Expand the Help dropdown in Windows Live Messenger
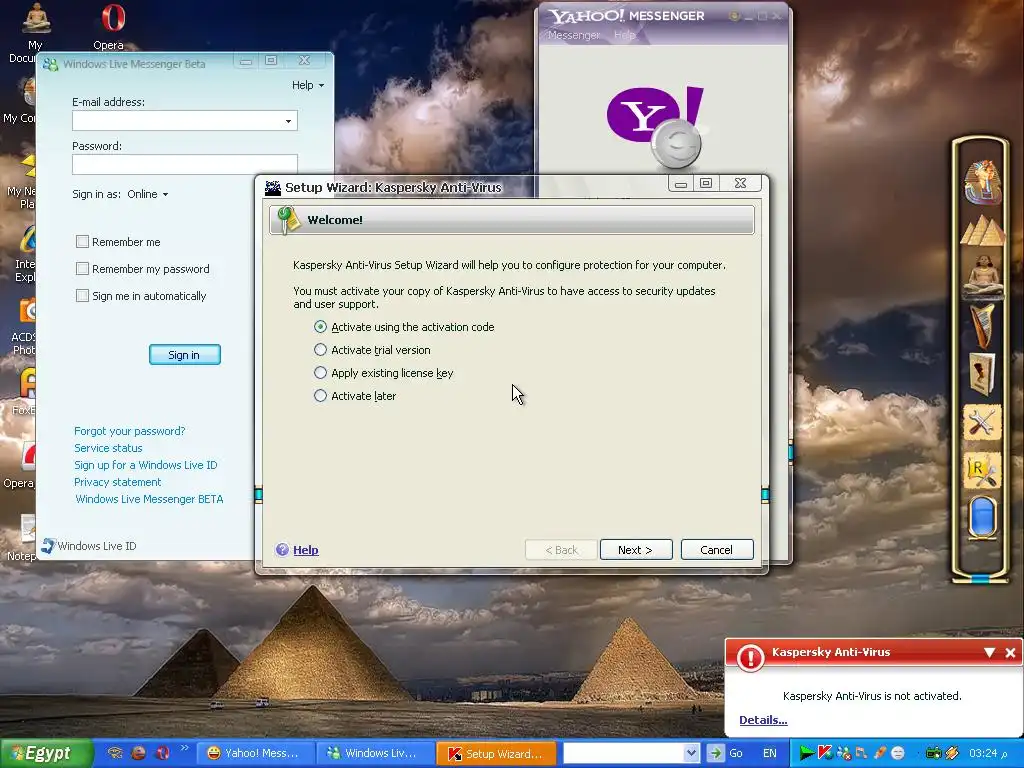The width and height of the screenshot is (1024, 768). click(308, 85)
